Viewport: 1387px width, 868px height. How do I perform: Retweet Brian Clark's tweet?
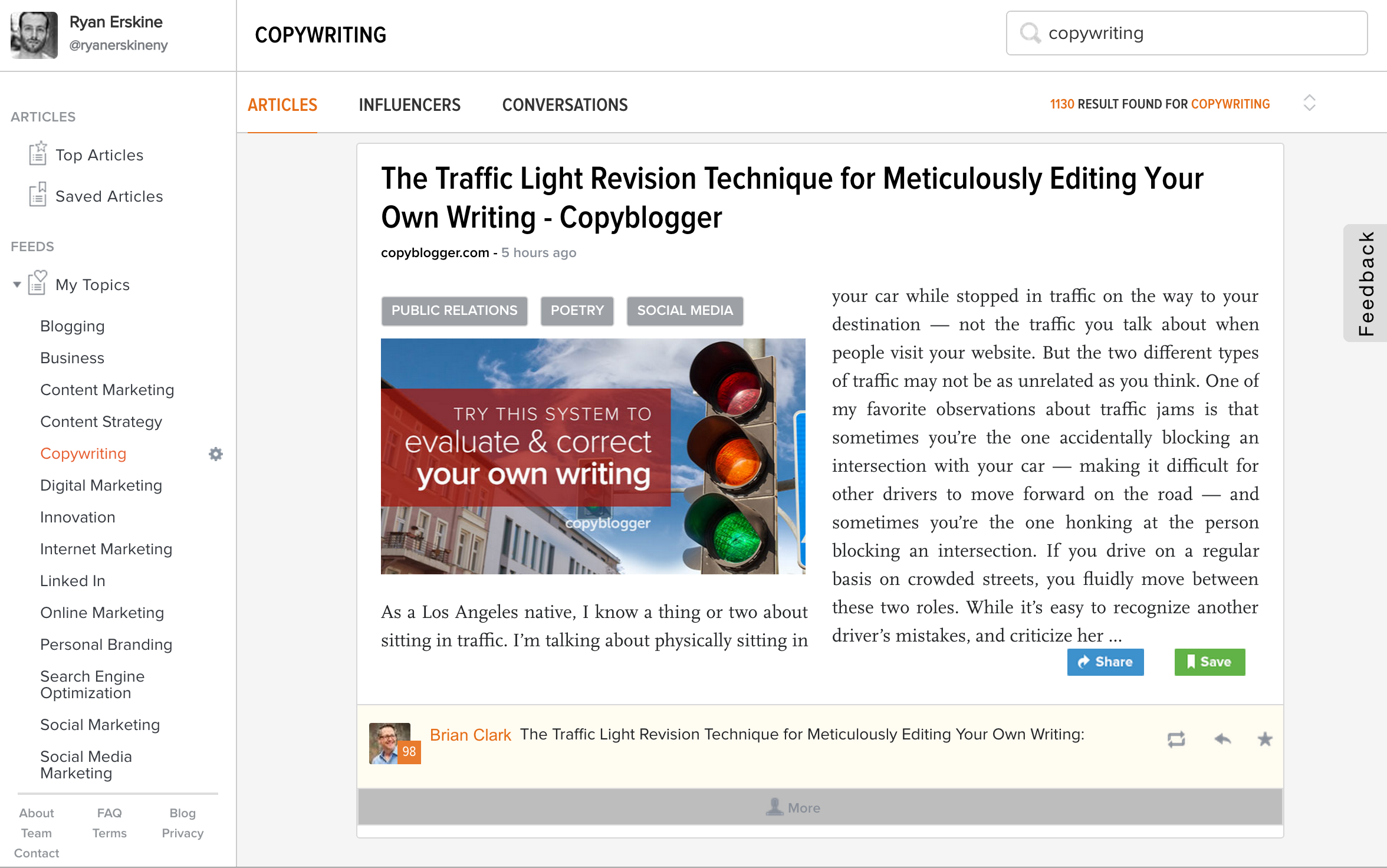pyautogui.click(x=1176, y=739)
